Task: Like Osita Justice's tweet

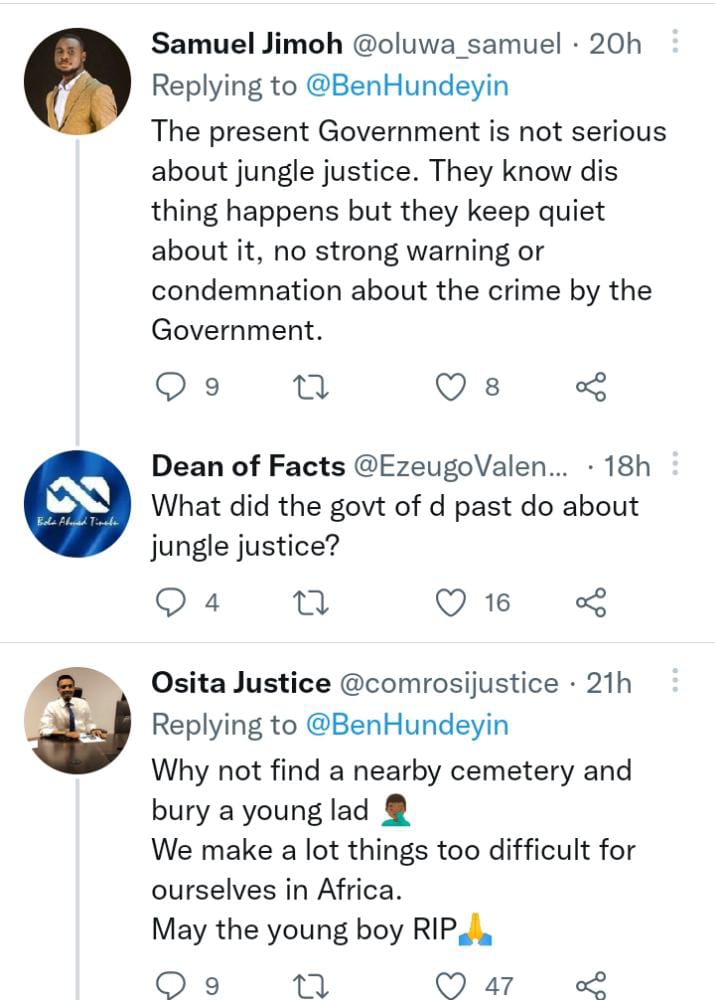Action: [452, 985]
